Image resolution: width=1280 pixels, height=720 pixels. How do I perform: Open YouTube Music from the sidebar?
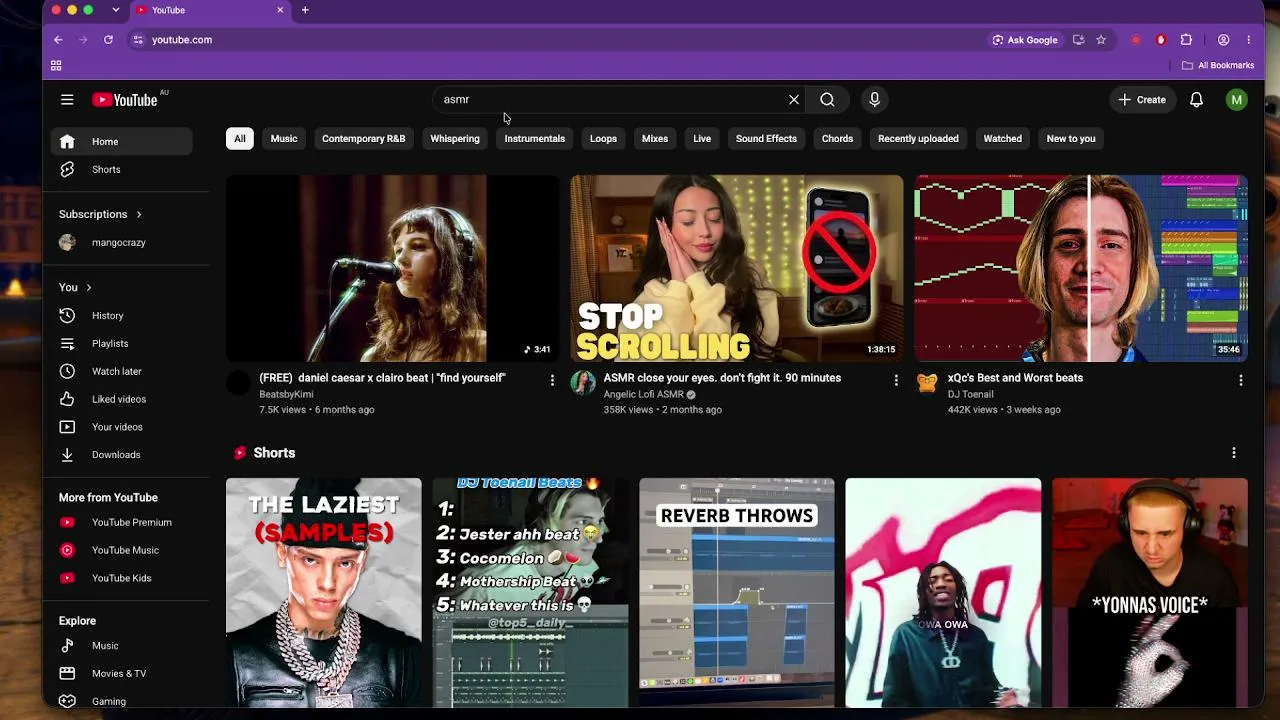(x=121, y=551)
